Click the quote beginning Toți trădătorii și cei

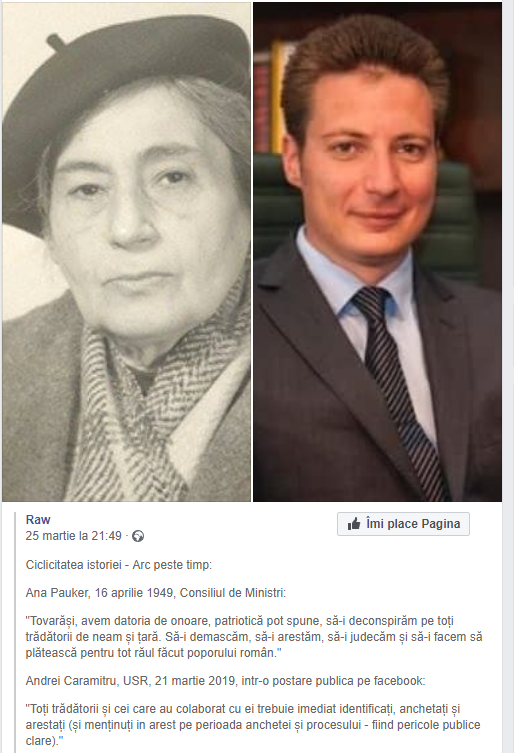click(x=253, y=725)
